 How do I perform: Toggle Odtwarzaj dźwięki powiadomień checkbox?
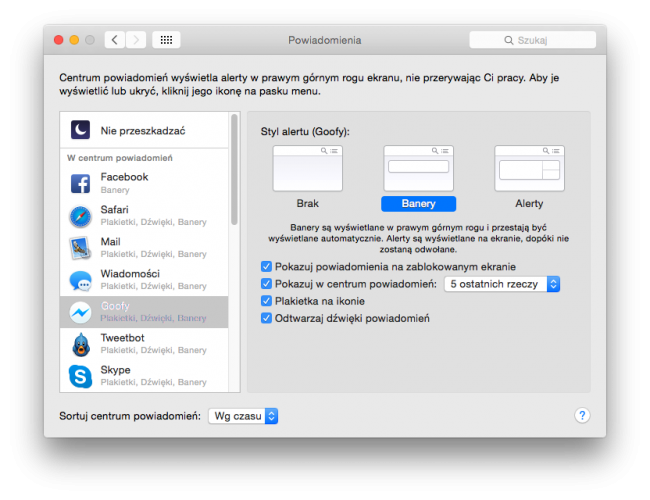[x=266, y=318]
